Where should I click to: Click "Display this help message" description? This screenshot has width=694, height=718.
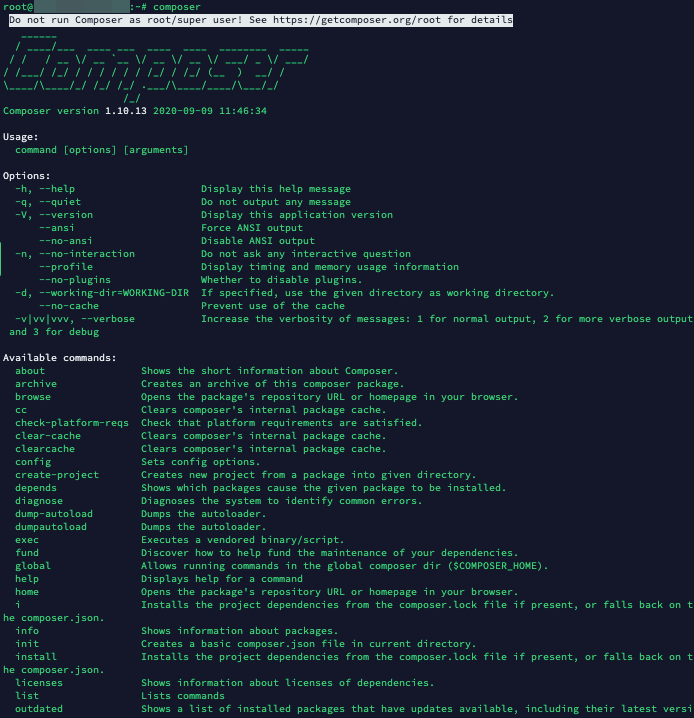[276, 189]
